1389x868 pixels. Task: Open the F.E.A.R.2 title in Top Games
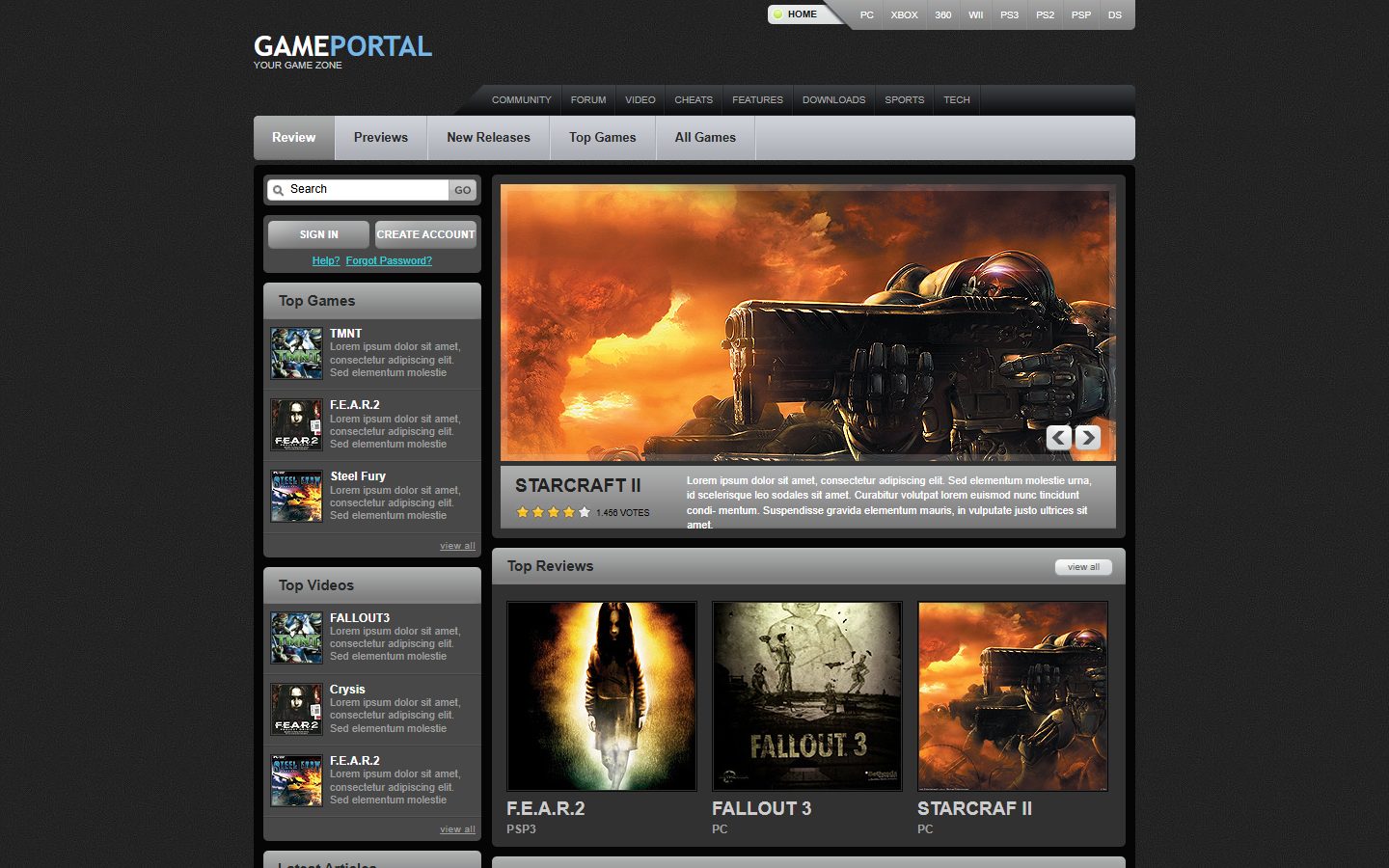click(355, 405)
